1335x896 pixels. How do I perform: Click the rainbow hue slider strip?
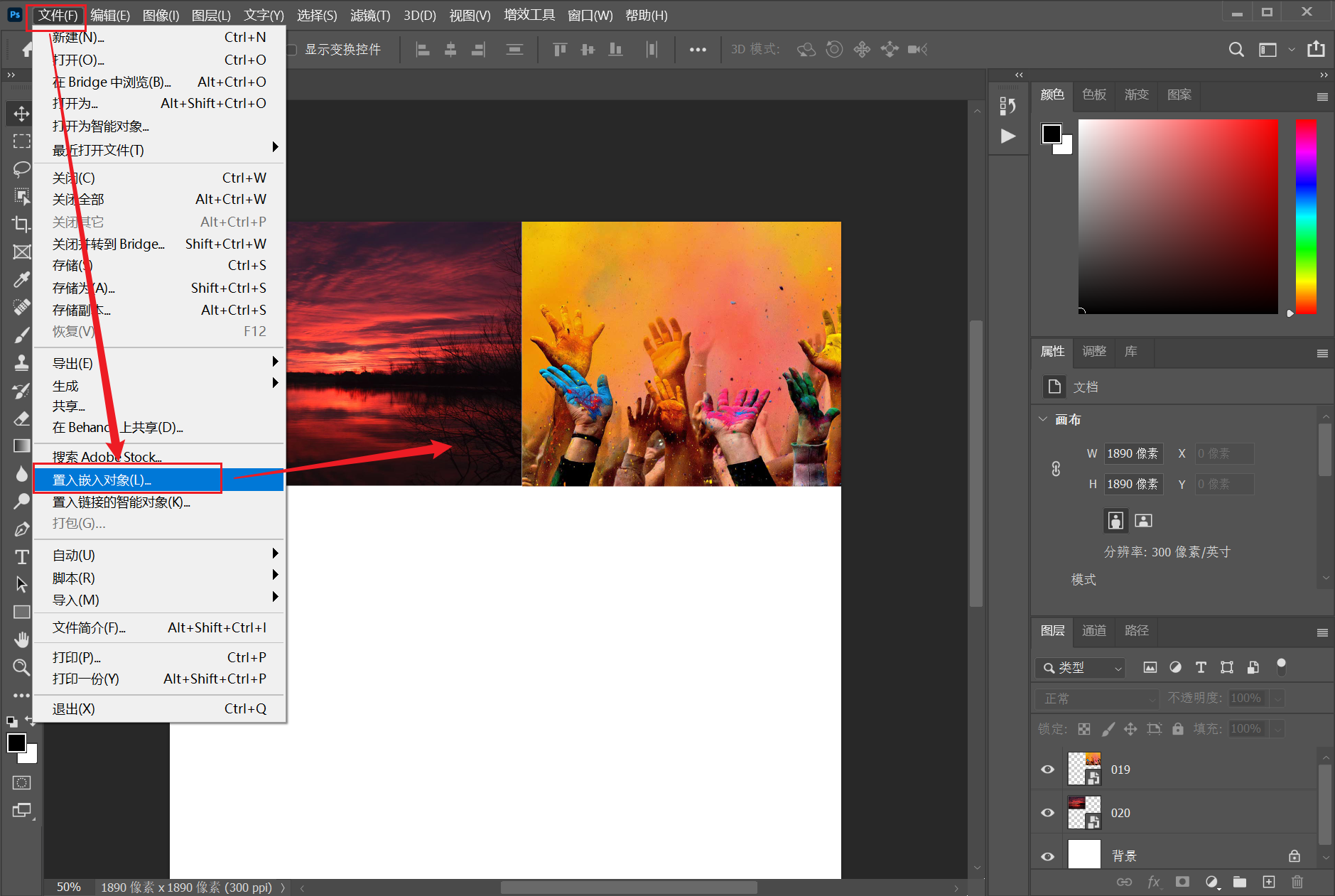[x=1306, y=216]
